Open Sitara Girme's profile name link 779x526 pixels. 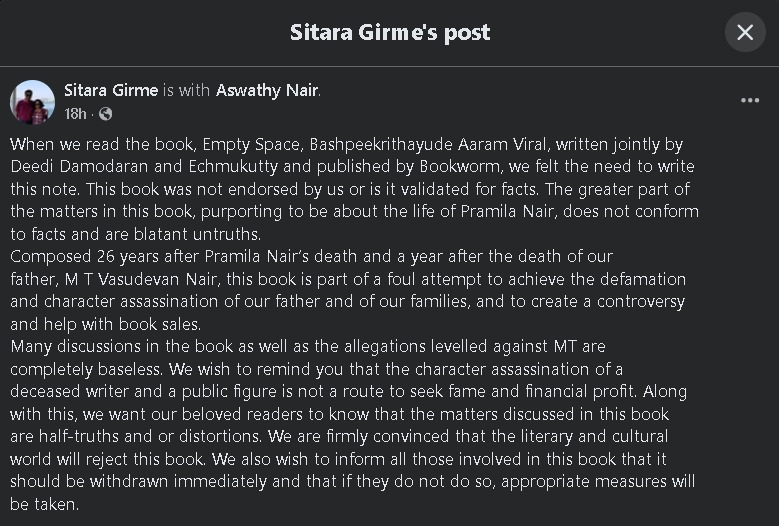[111, 90]
